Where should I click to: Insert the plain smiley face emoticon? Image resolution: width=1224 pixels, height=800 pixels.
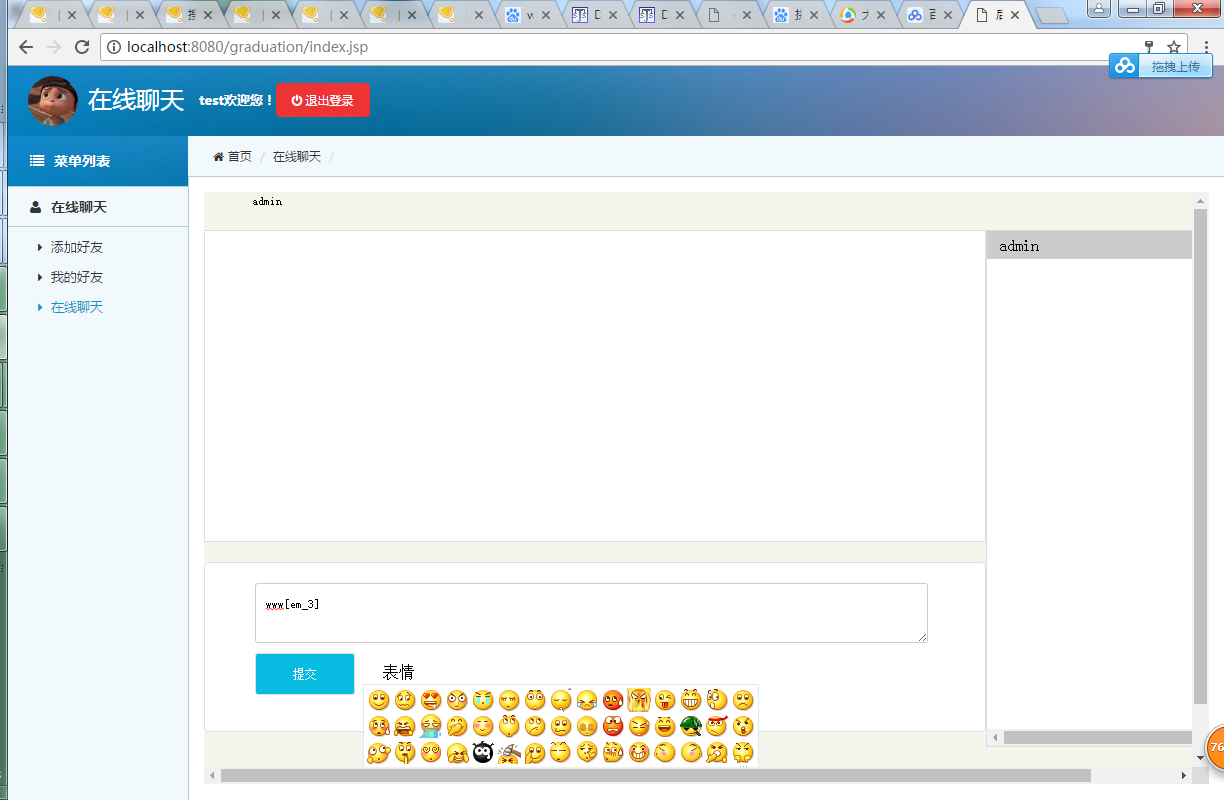tap(379, 700)
